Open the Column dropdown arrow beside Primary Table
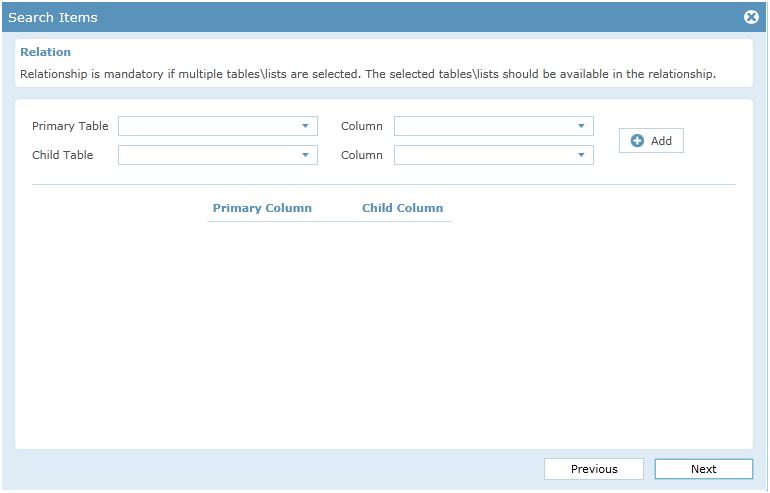Screen dimensions: 770x493 [x=581, y=126]
